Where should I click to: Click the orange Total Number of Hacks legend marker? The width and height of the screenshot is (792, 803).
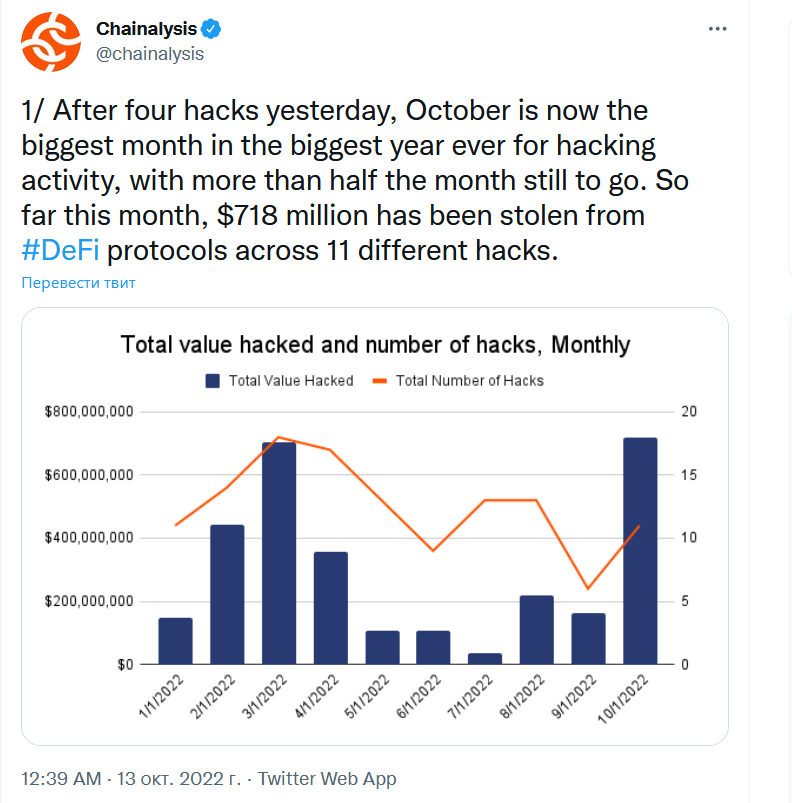coord(380,381)
